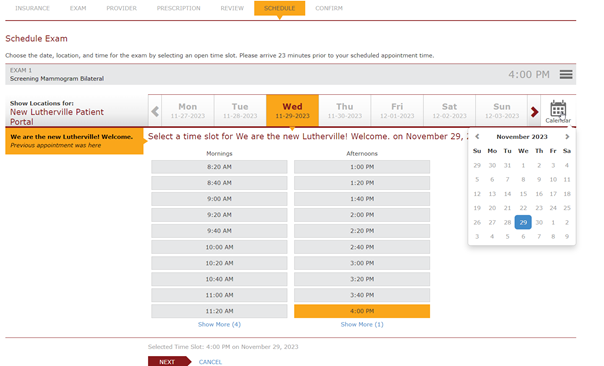Choose the 8:20 AM time slot
The height and width of the screenshot is (366, 604).
(x=219, y=167)
